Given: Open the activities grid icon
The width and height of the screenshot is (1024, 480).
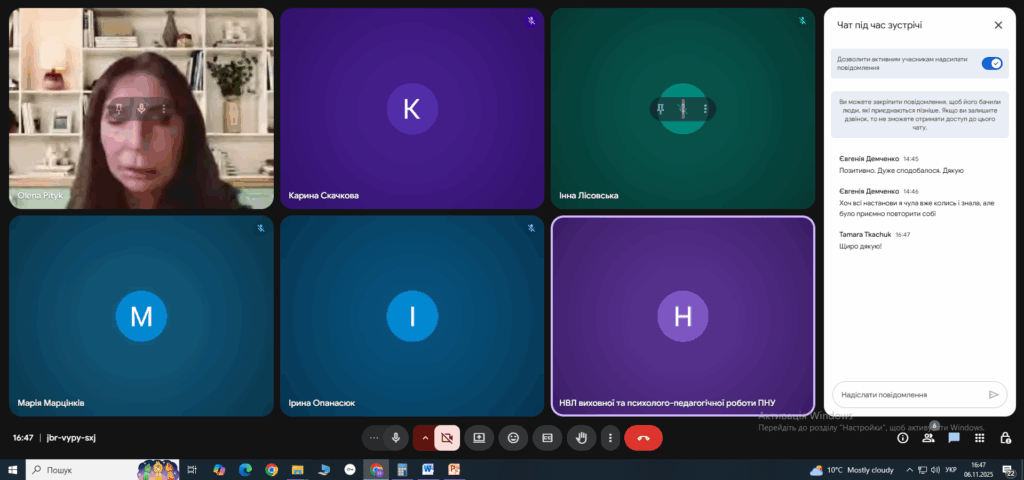Looking at the screenshot, I should point(980,438).
